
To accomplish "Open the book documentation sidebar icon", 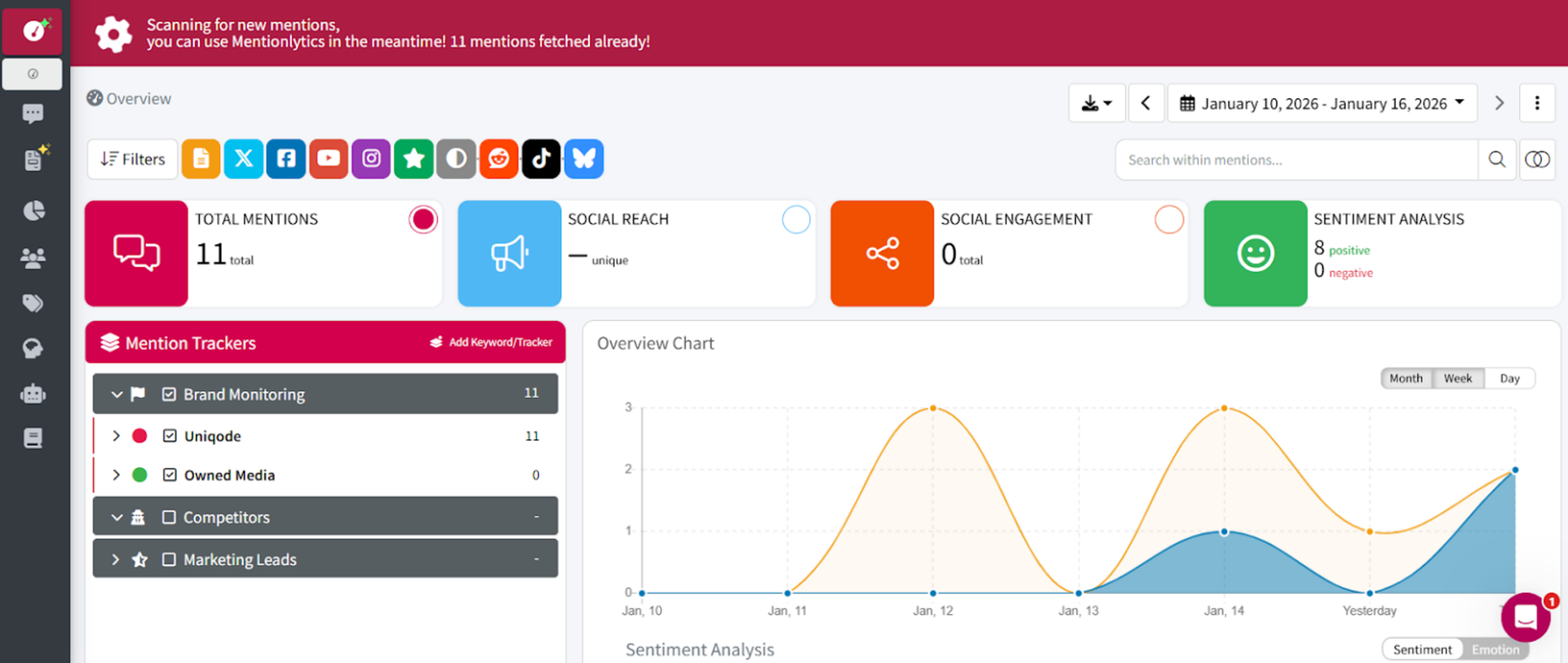I will click(x=33, y=438).
